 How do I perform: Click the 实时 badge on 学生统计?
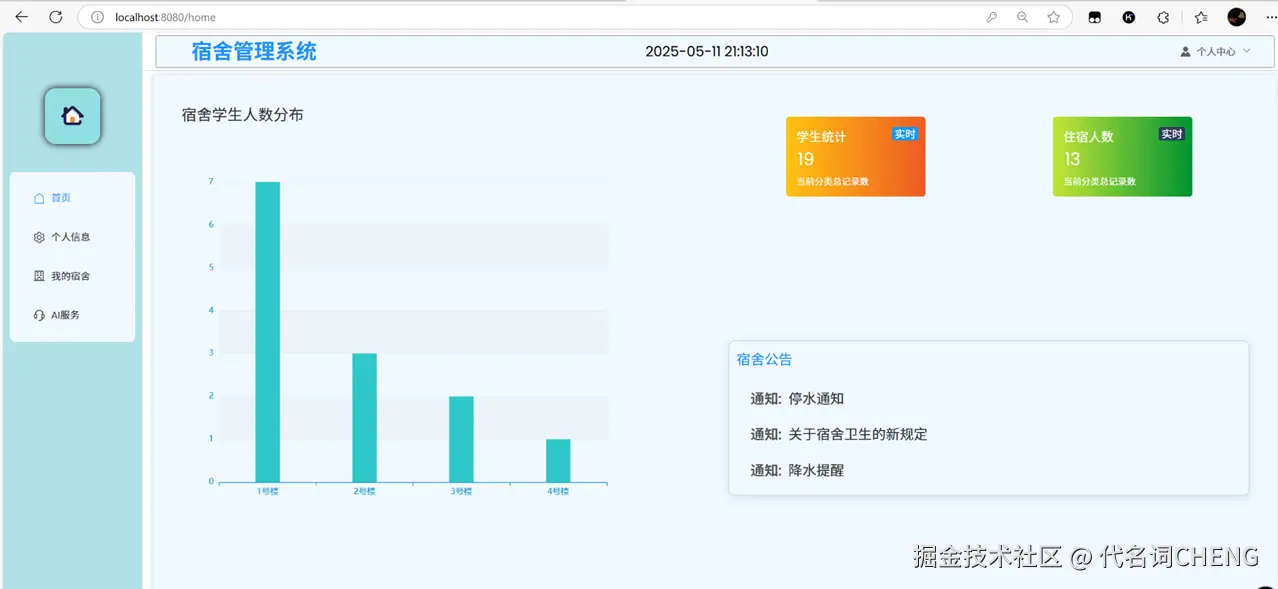[x=904, y=134]
